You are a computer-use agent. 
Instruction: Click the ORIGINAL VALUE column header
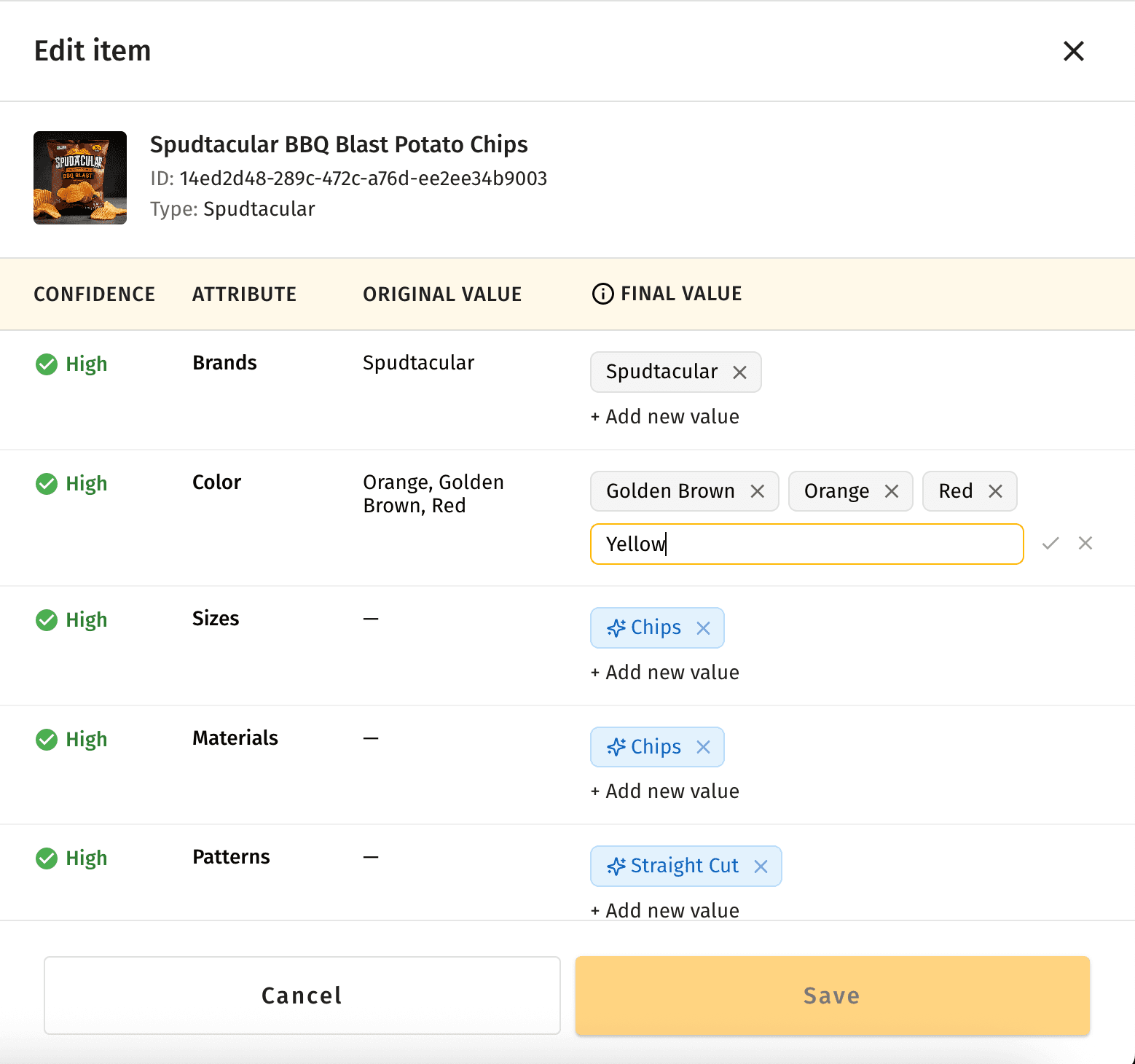(x=442, y=294)
